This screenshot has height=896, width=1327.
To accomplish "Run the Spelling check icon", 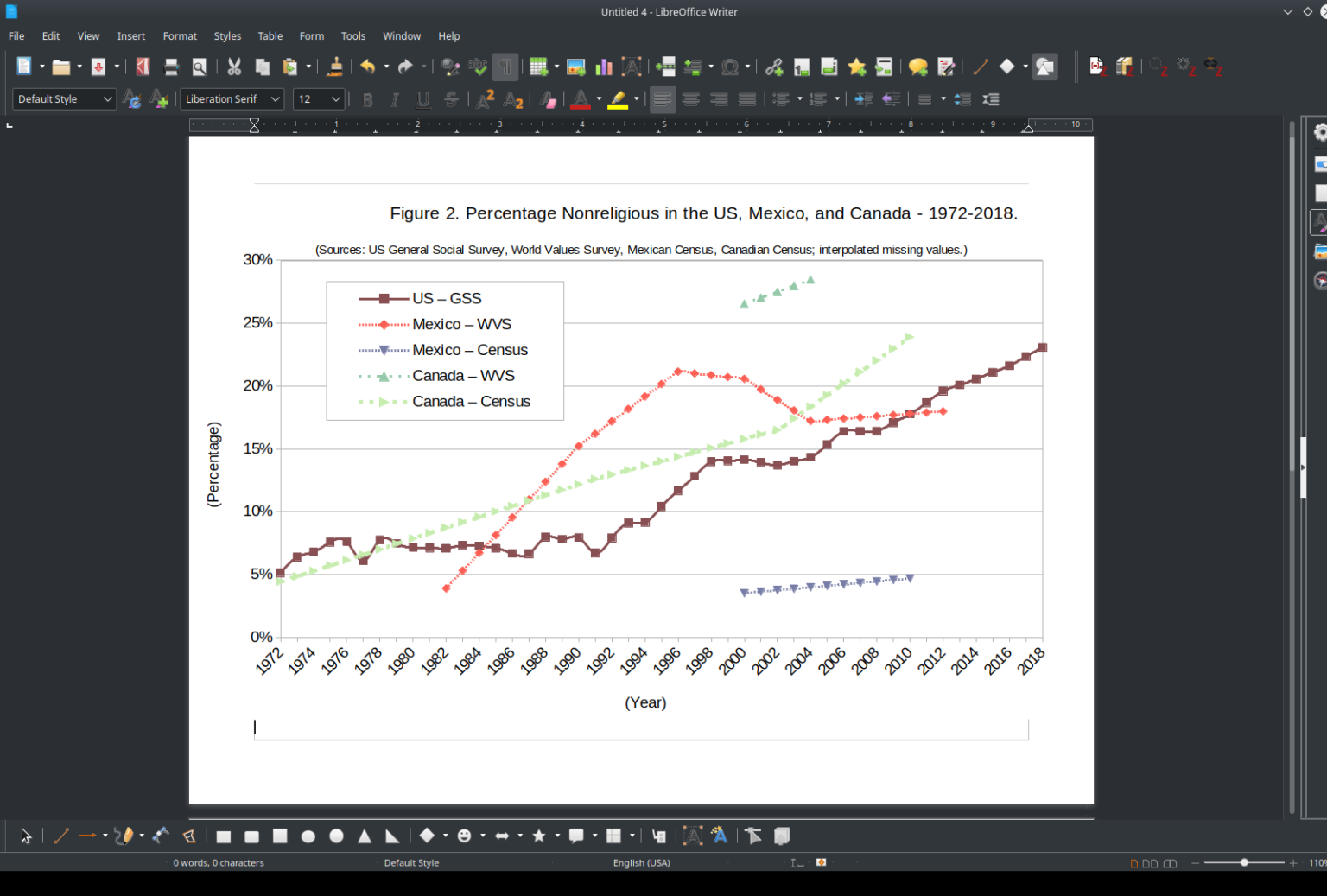I will click(x=478, y=67).
